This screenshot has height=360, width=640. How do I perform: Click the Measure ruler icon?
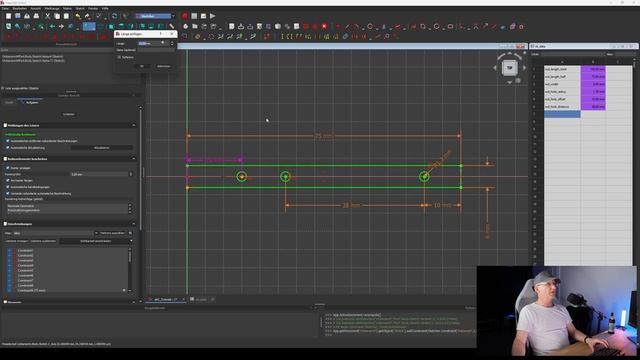(x=172, y=27)
